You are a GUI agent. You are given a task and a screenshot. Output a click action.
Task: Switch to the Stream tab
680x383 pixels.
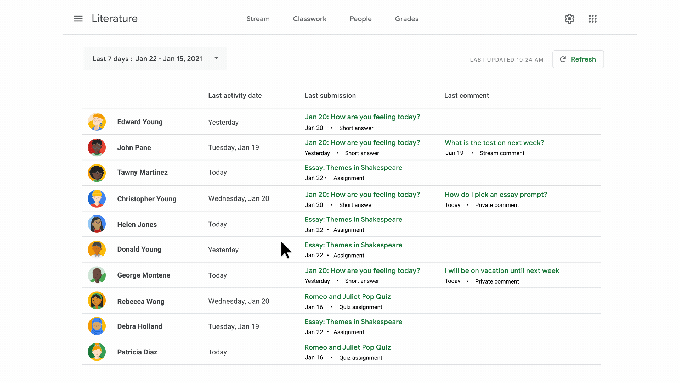tap(258, 19)
